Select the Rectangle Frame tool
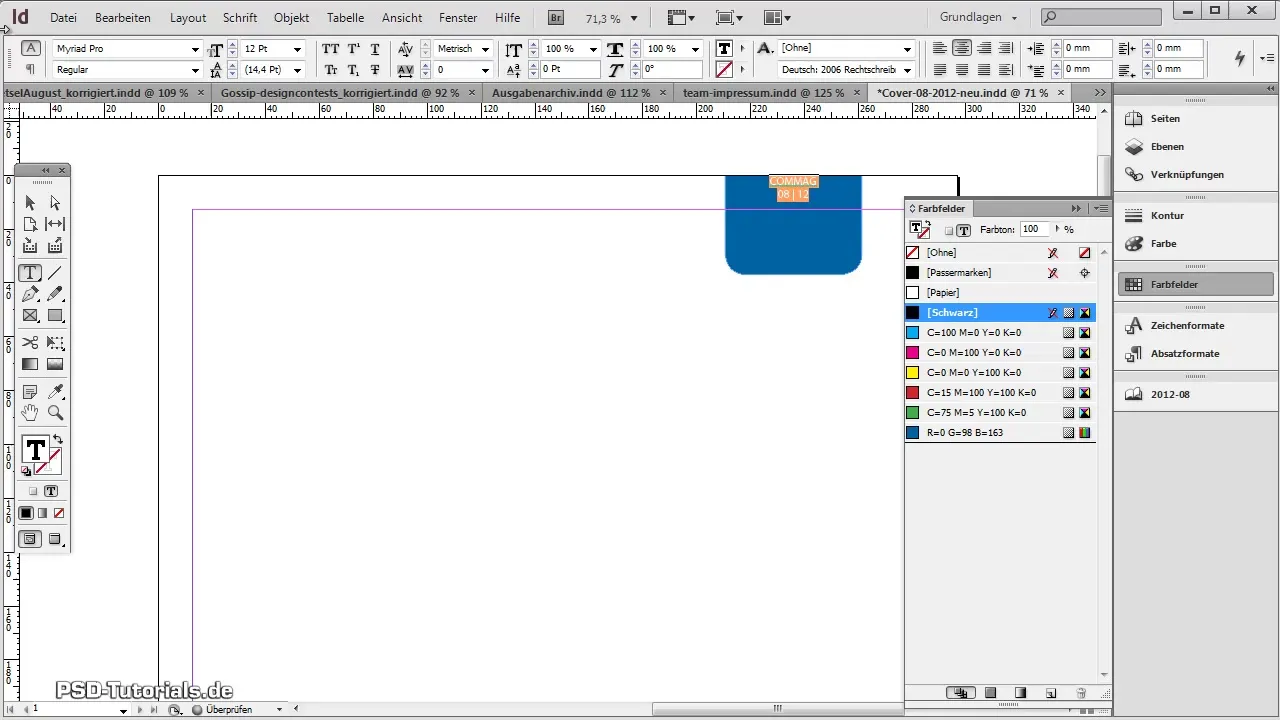The height and width of the screenshot is (720, 1280). 30,315
